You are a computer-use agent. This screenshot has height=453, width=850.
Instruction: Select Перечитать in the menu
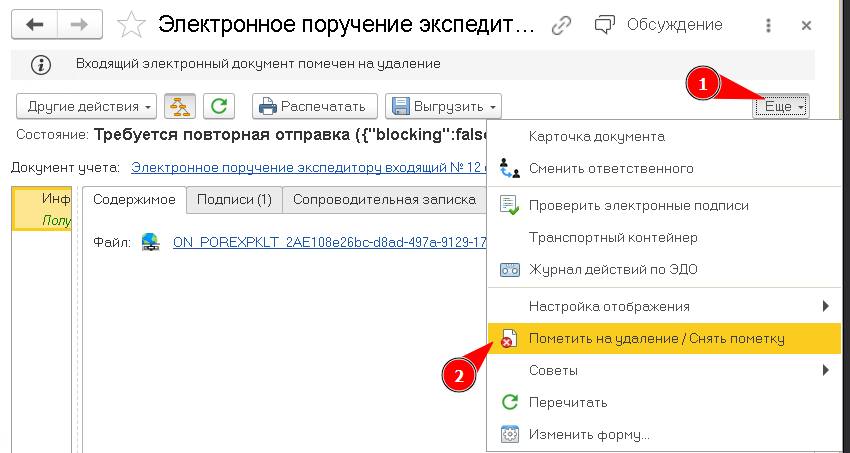pos(664,403)
